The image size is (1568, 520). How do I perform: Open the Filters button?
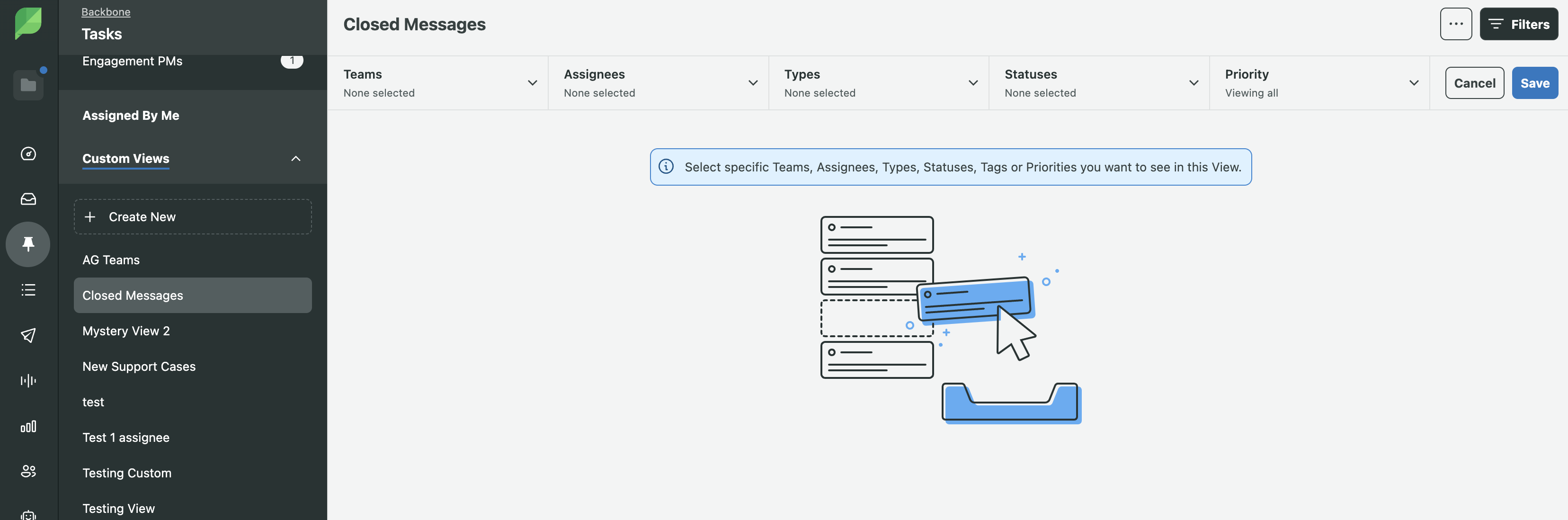[1519, 24]
